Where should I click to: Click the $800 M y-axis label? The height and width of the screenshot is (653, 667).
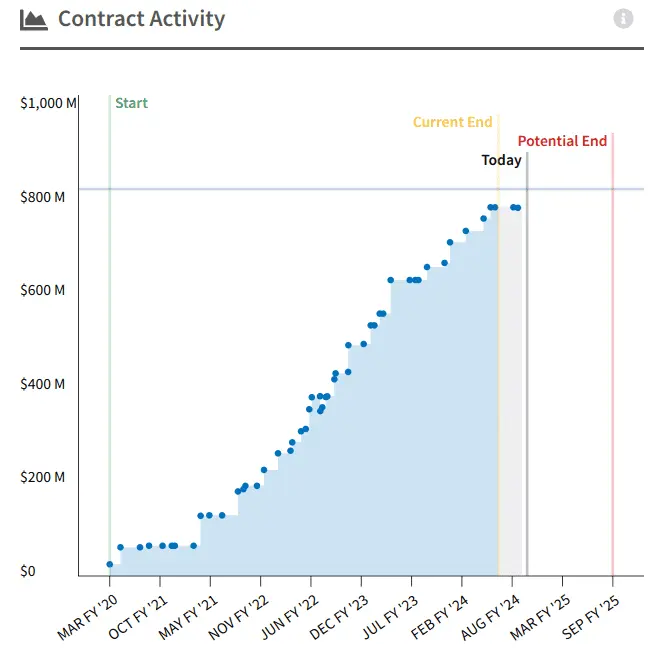coord(43,197)
